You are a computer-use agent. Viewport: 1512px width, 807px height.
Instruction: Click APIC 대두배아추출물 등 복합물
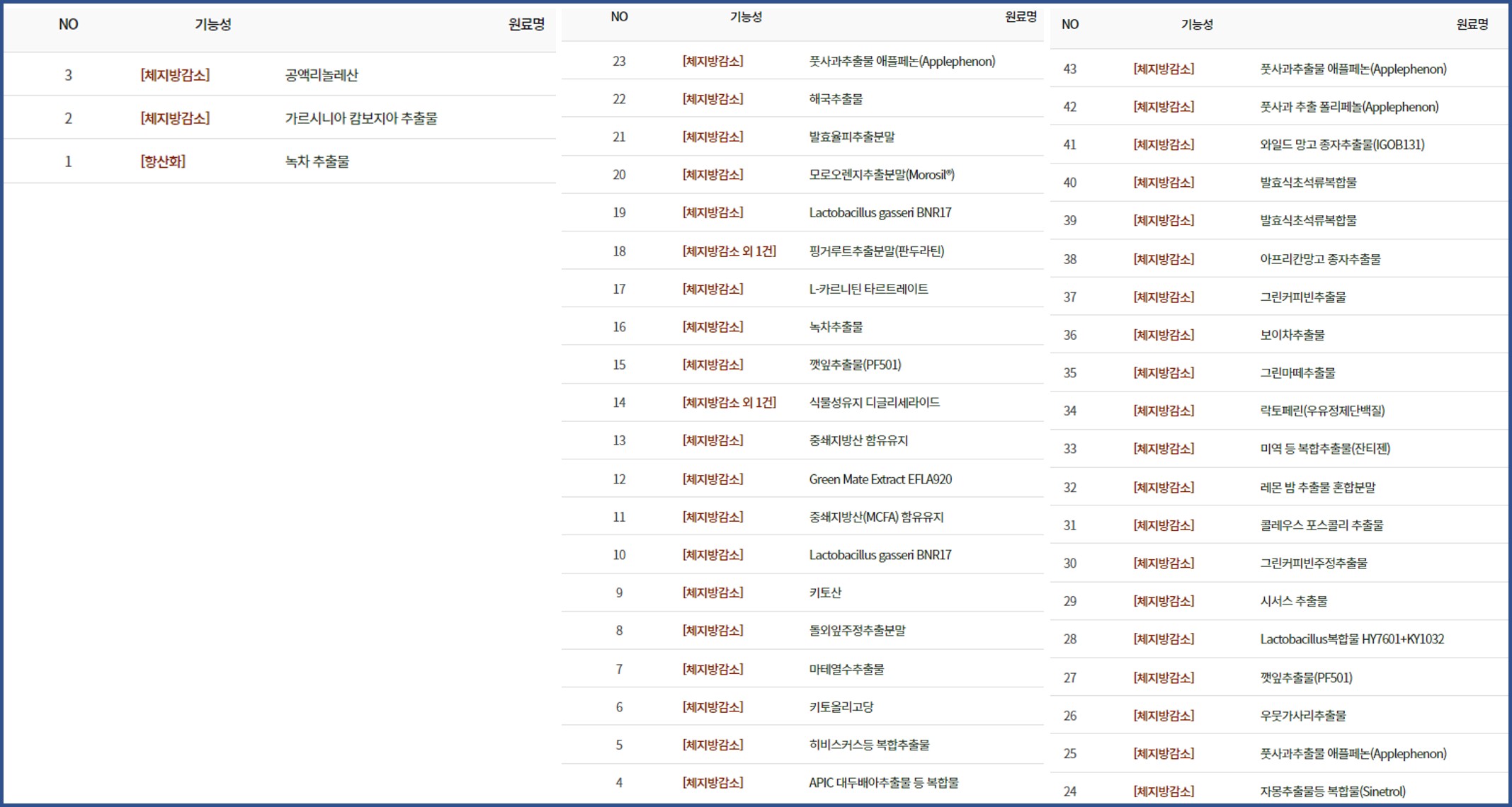pyautogui.click(x=883, y=783)
